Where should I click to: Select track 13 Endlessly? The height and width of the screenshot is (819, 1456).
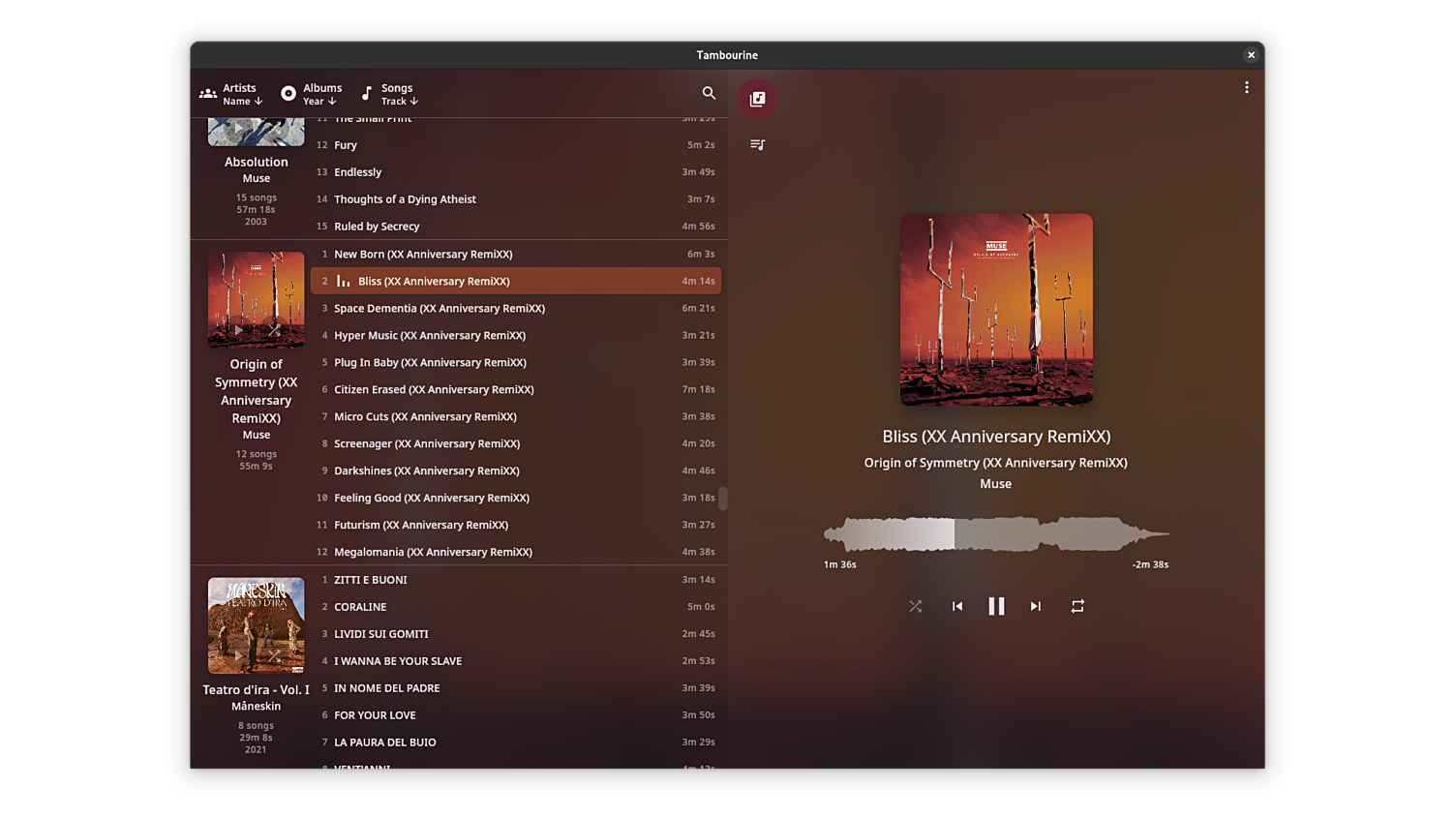coord(516,172)
